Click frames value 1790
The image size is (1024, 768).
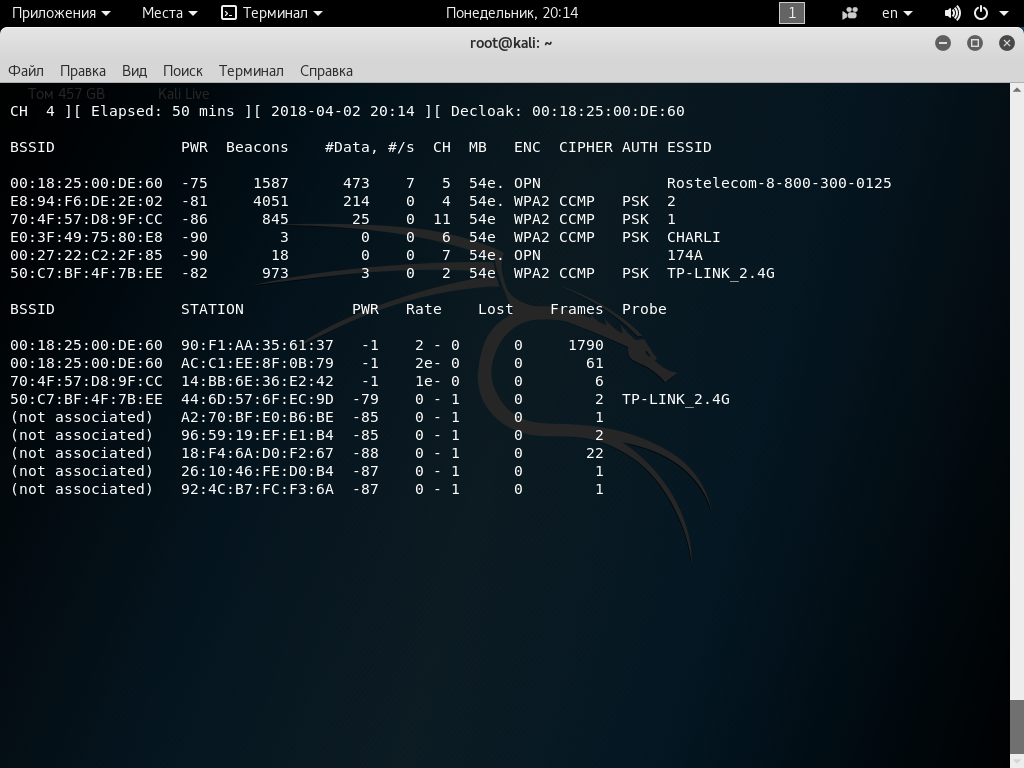point(585,345)
